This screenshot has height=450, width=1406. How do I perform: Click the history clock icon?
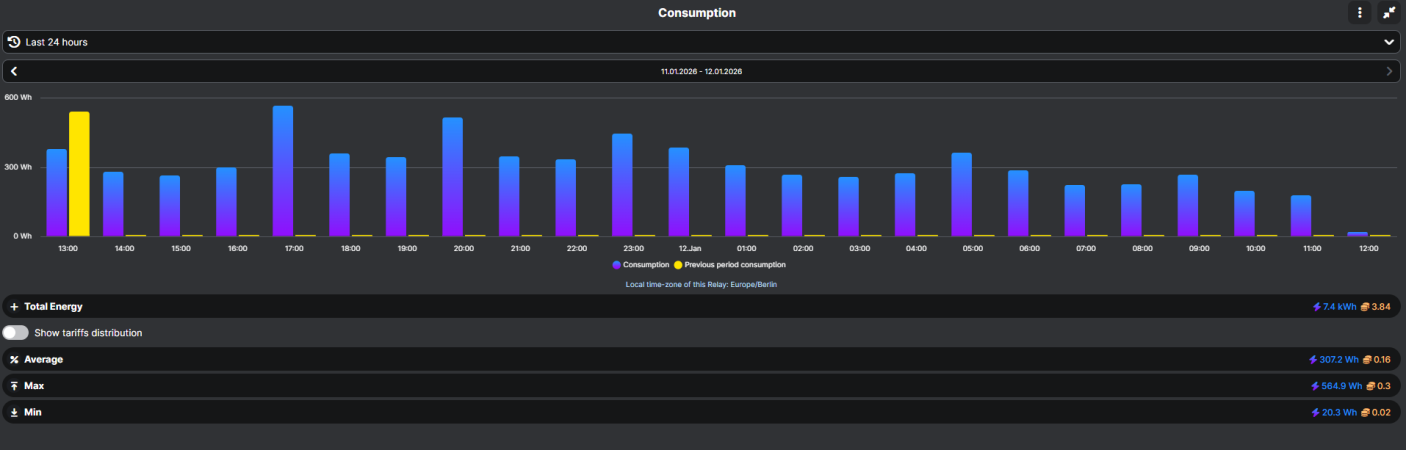[x=14, y=42]
